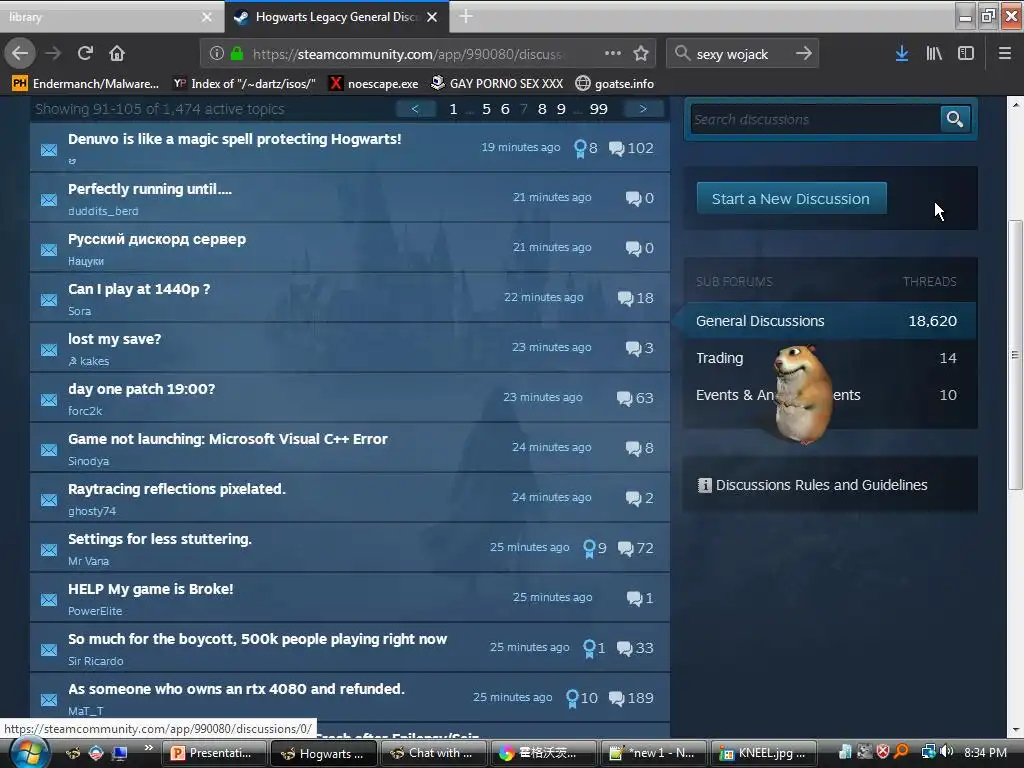1024x768 pixels.
Task: Click the page vertical scrollbar thumb
Action: [1015, 355]
